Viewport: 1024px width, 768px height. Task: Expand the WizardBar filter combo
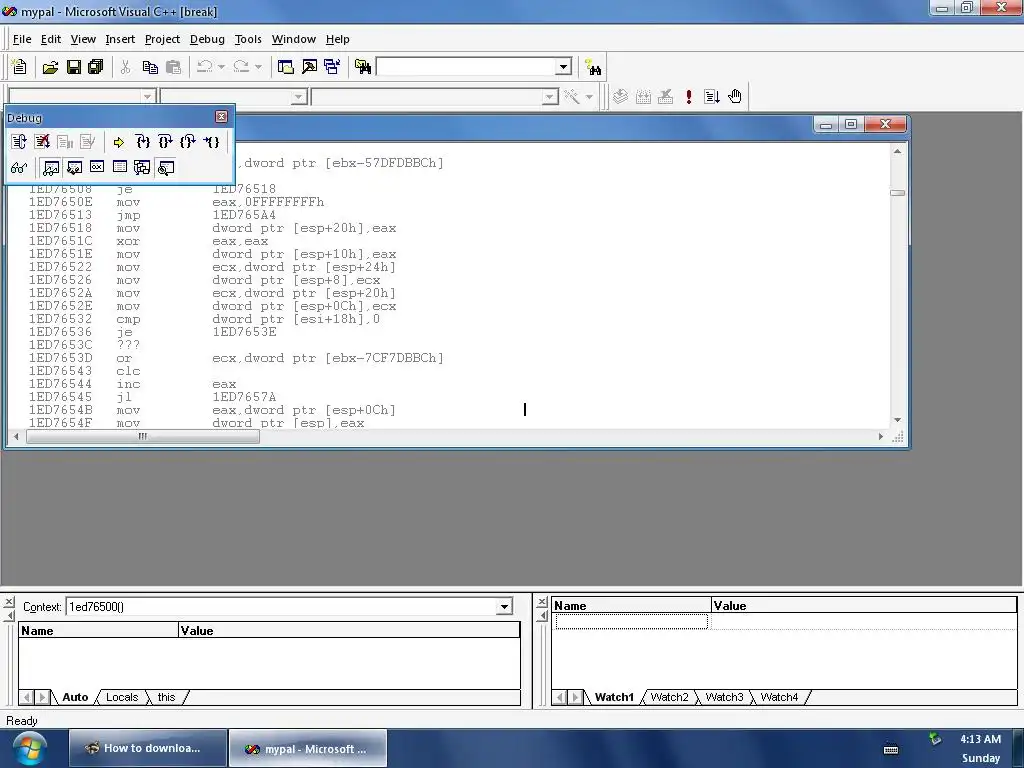298,97
